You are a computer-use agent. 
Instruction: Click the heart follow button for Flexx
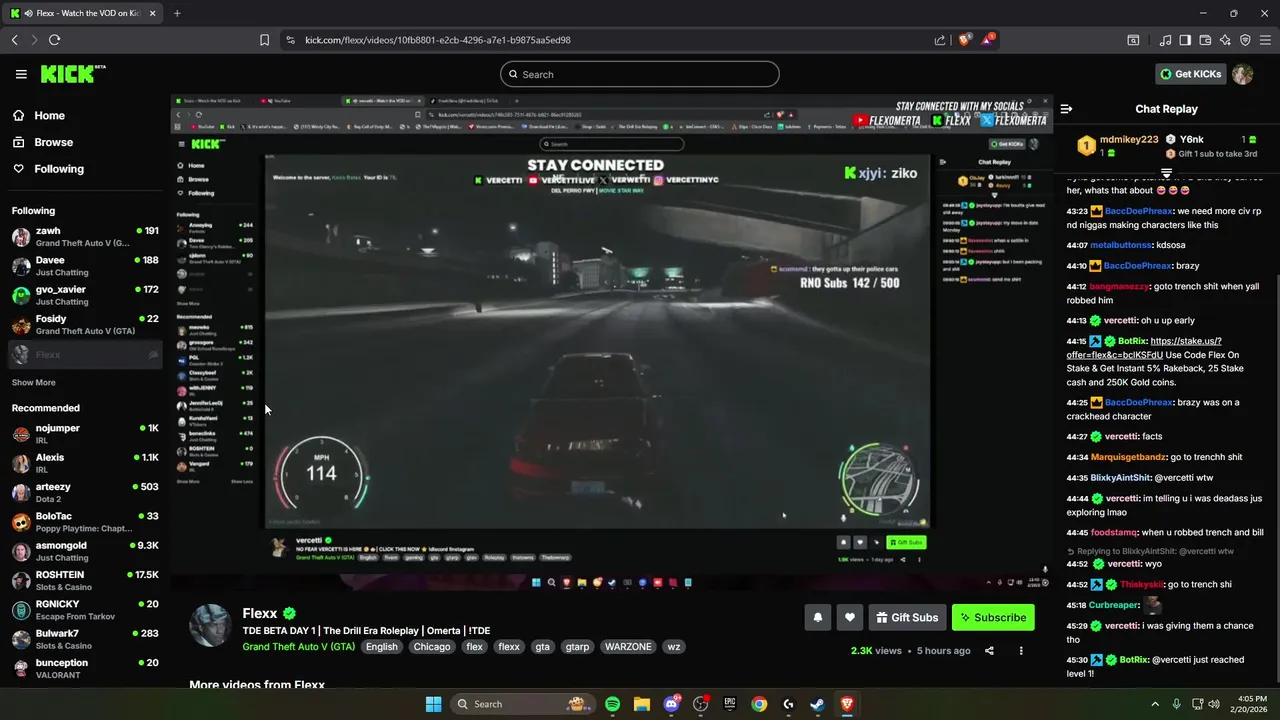click(x=850, y=617)
